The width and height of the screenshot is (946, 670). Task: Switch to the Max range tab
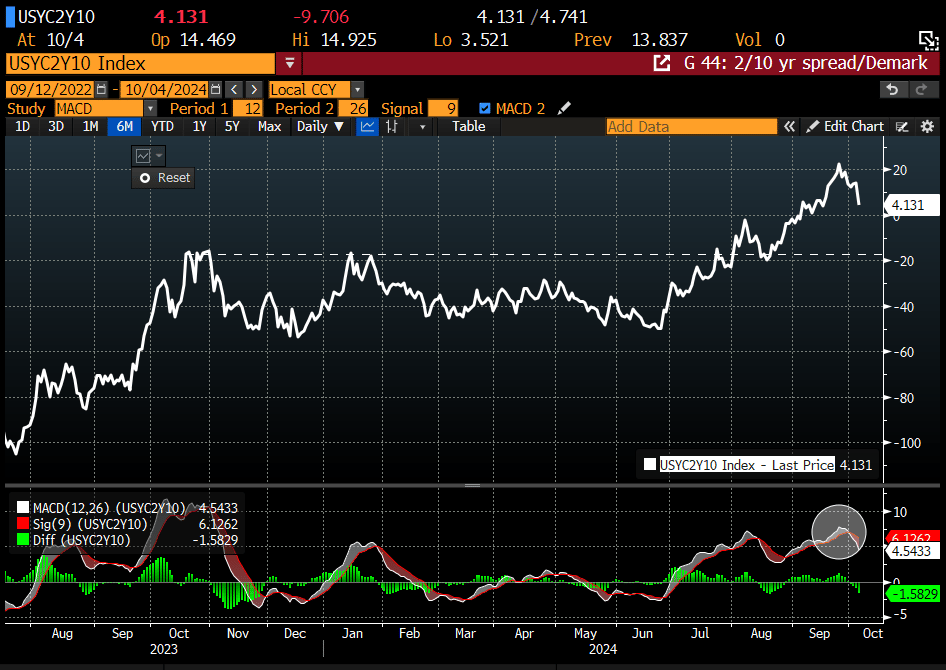pyautogui.click(x=269, y=127)
